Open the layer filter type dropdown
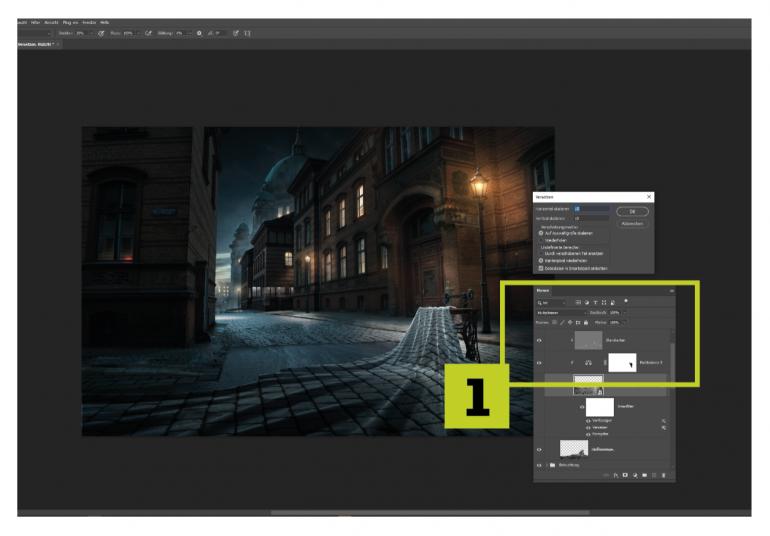The width and height of the screenshot is (770, 536). 552,303
